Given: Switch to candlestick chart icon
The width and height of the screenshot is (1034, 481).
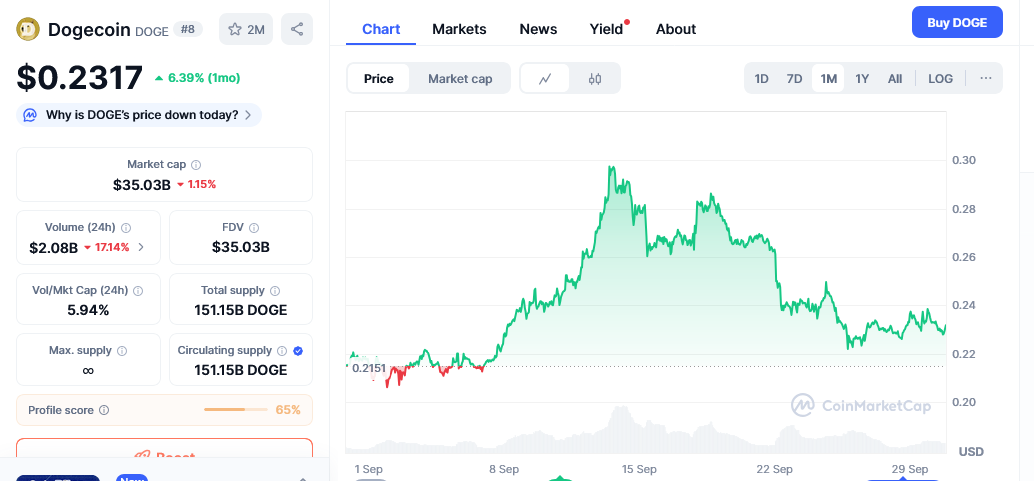Looking at the screenshot, I should [595, 79].
